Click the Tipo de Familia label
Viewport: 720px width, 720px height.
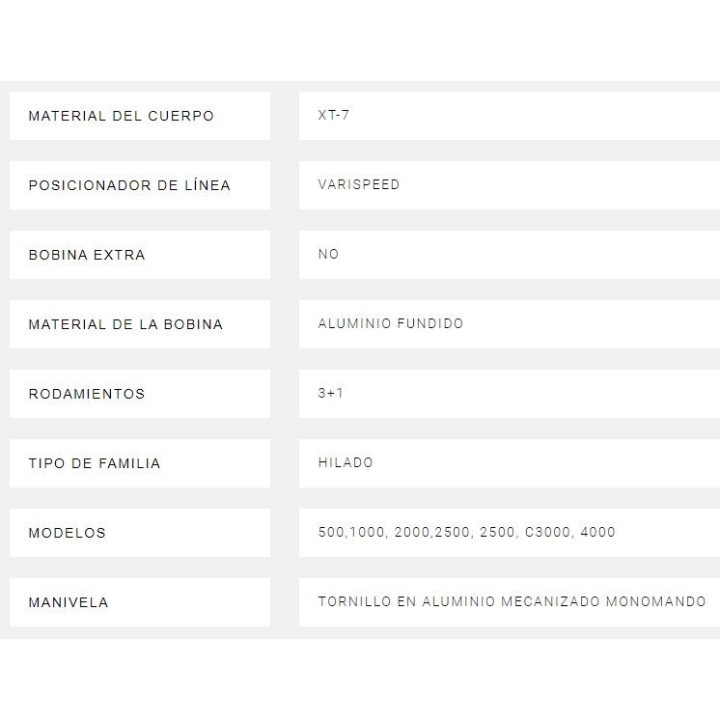pyautogui.click(x=94, y=463)
